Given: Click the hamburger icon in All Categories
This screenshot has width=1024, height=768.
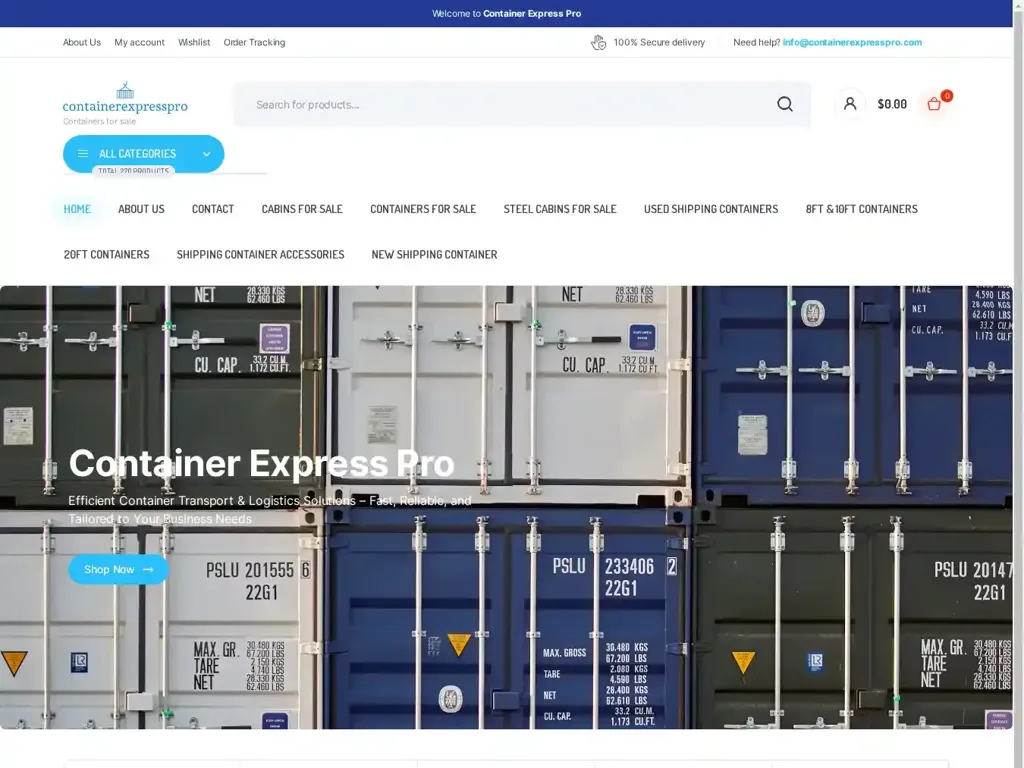Looking at the screenshot, I should [83, 154].
